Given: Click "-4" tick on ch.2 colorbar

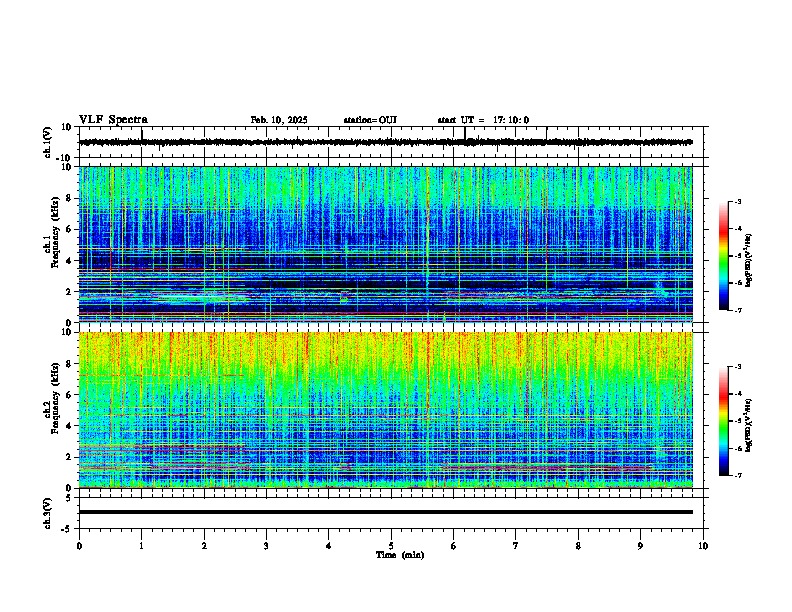Looking at the screenshot, I should click(x=737, y=394).
